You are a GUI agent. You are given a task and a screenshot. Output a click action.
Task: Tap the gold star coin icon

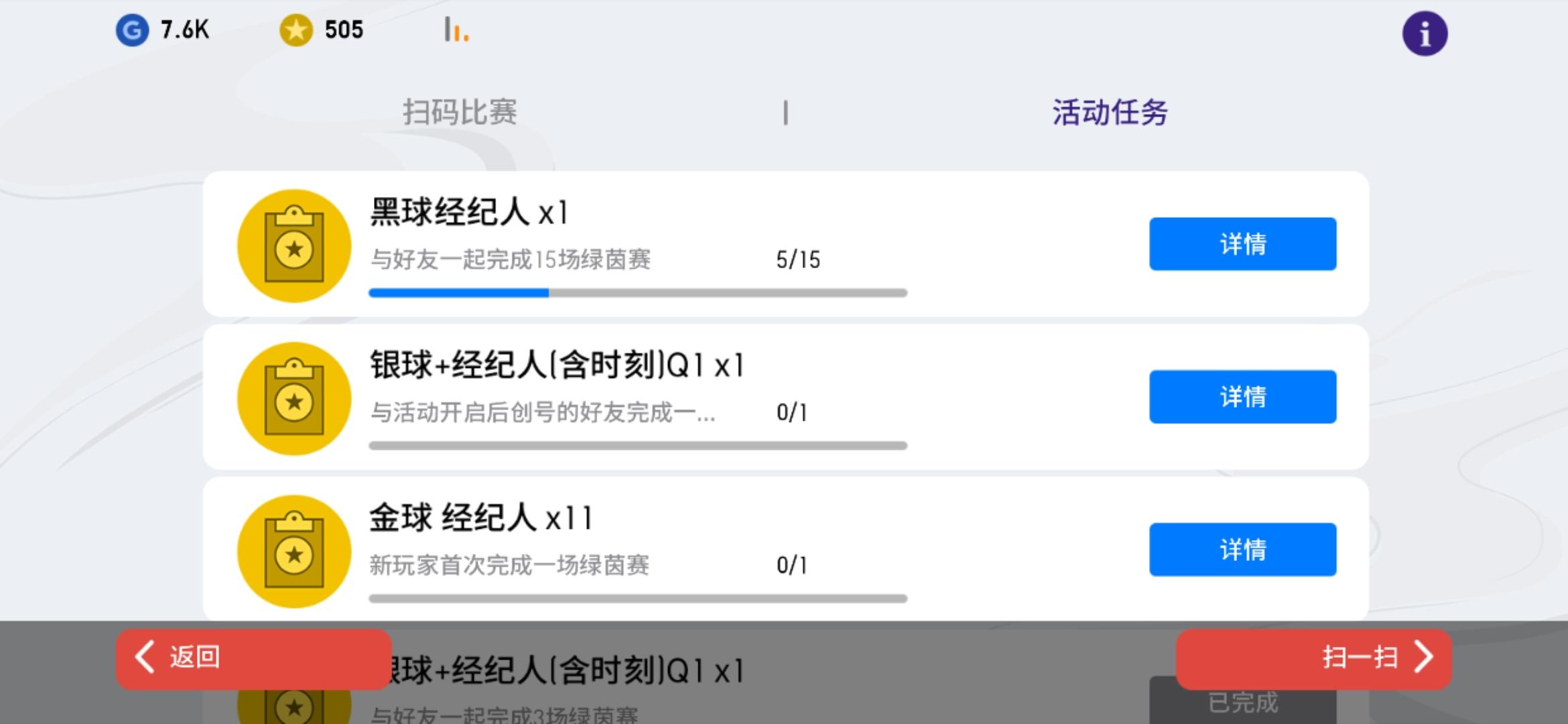tap(296, 30)
